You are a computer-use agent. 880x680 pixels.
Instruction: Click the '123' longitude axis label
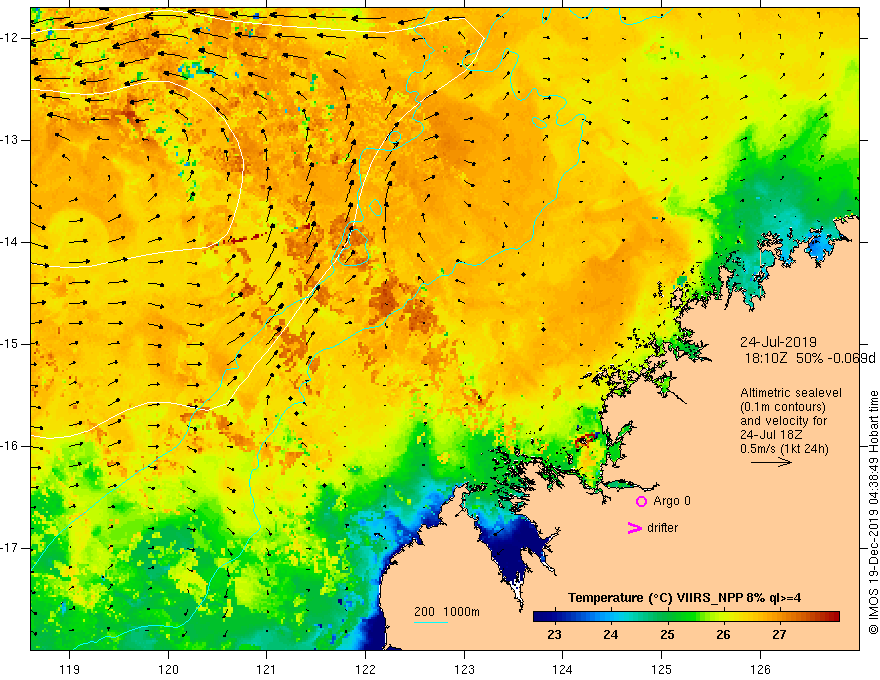point(464,669)
